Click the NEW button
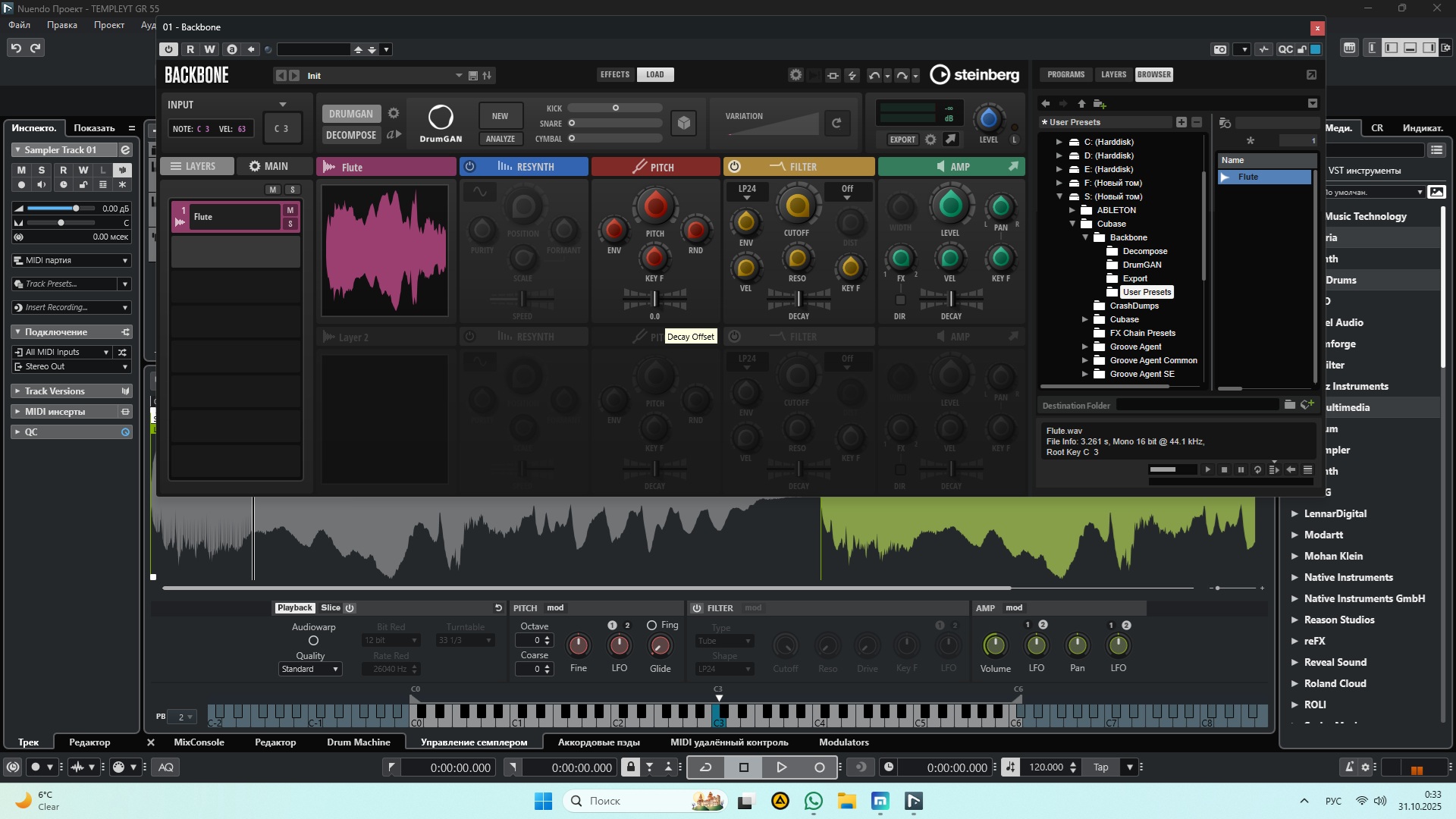Viewport: 1456px width, 819px height. point(500,116)
